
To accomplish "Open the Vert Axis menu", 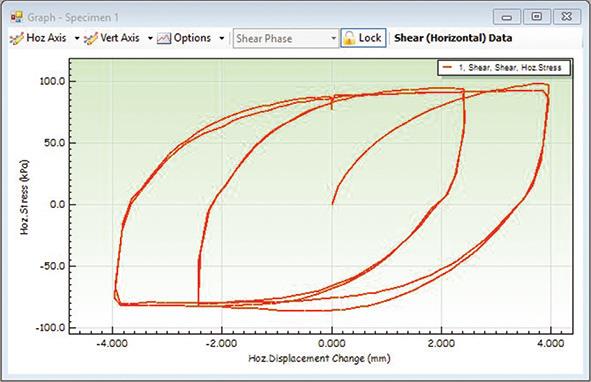I will (x=112, y=38).
